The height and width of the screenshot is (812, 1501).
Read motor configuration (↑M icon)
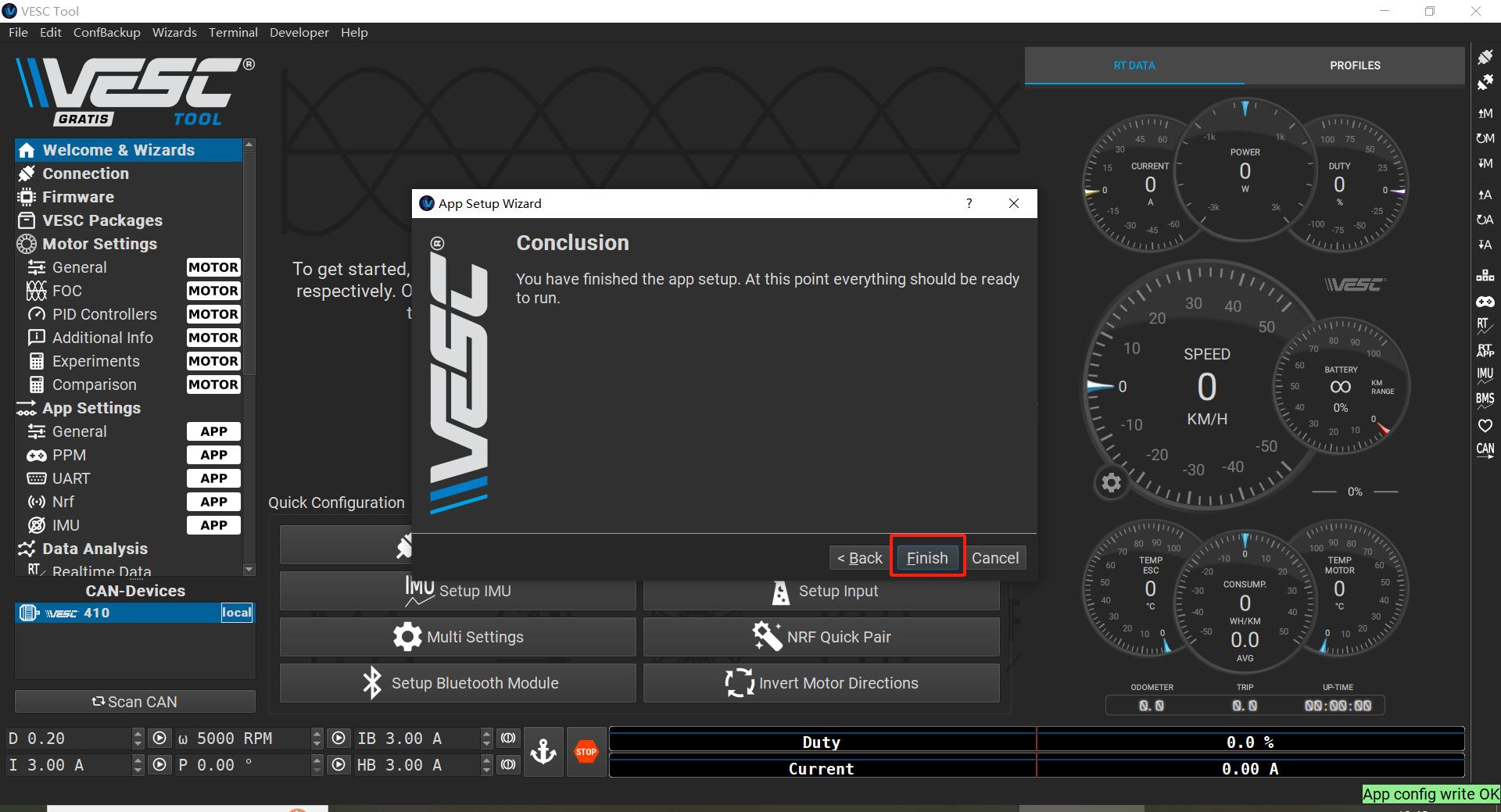pos(1485,113)
